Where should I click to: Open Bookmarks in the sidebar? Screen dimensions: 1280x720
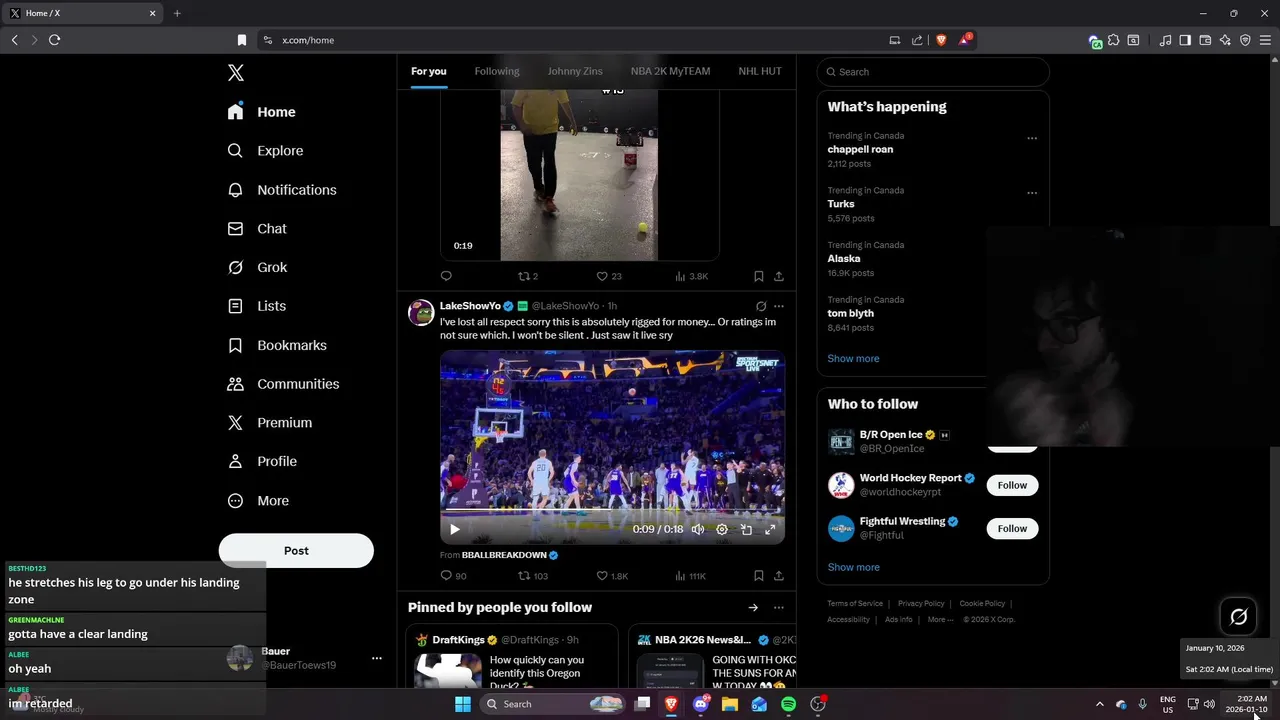pyautogui.click(x=277, y=345)
